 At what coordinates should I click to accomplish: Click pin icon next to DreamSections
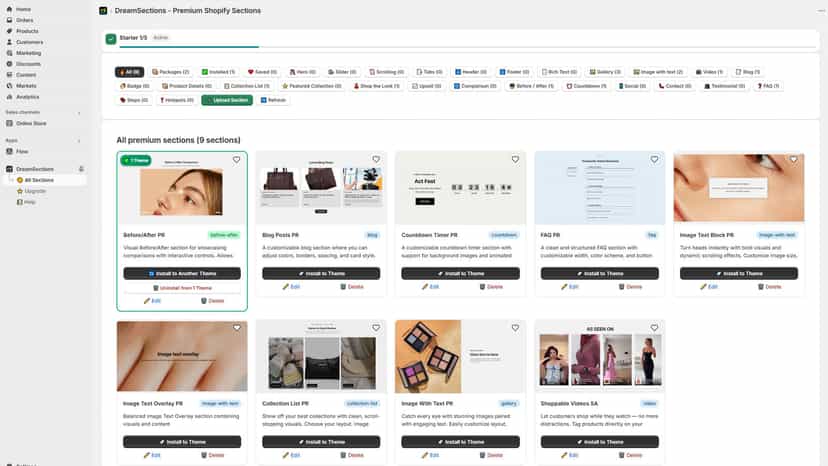pyautogui.click(x=81, y=169)
